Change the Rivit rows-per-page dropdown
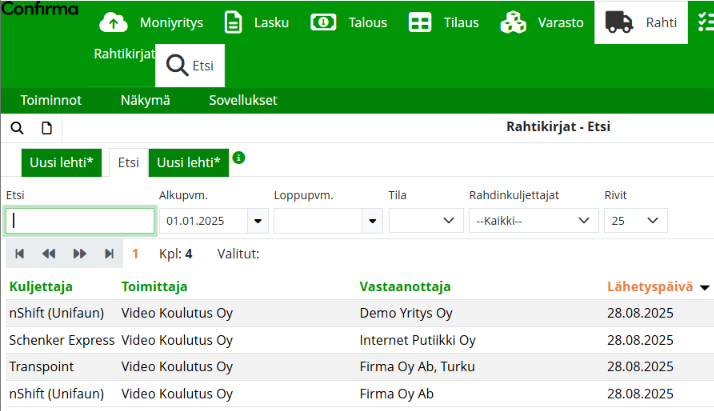The height and width of the screenshot is (411, 714). tap(636, 221)
